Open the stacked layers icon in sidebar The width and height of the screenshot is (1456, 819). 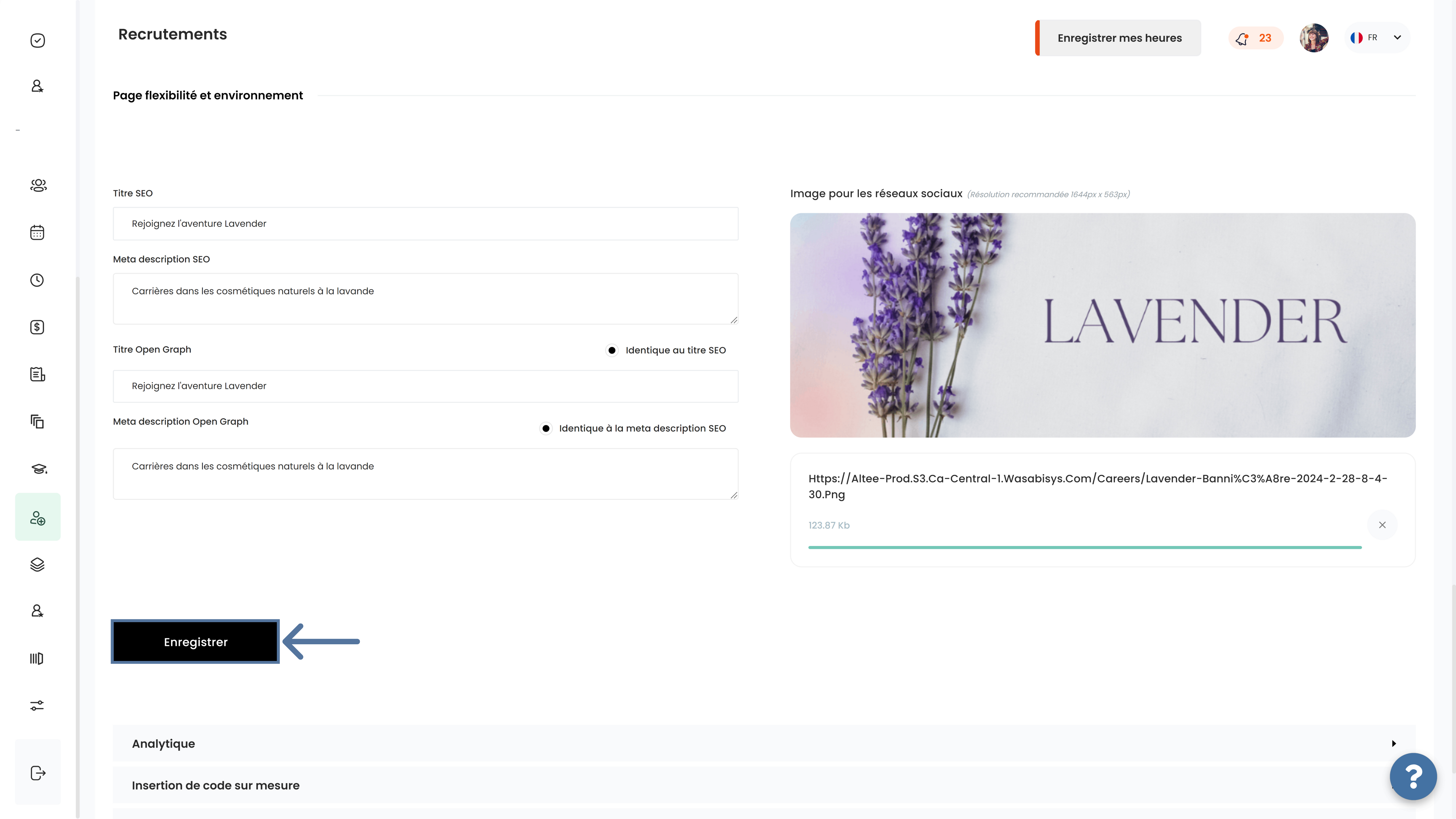[x=37, y=564]
